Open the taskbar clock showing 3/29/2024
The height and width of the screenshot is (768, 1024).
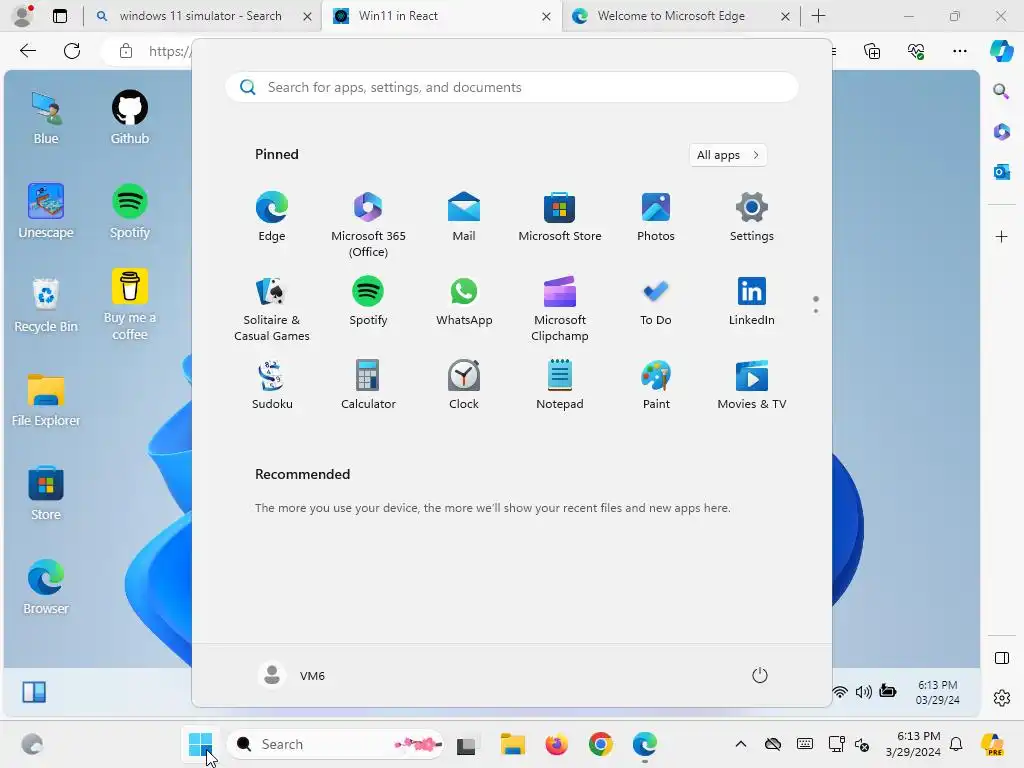(913, 744)
